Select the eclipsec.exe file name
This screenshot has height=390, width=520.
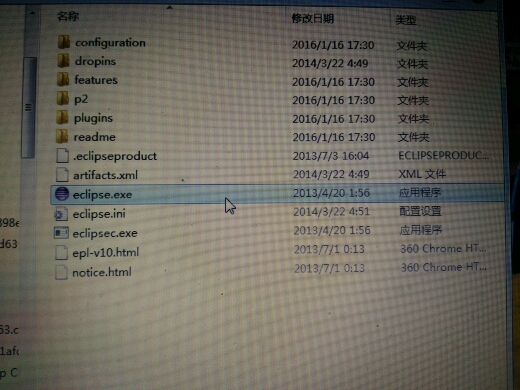pyautogui.click(x=105, y=233)
